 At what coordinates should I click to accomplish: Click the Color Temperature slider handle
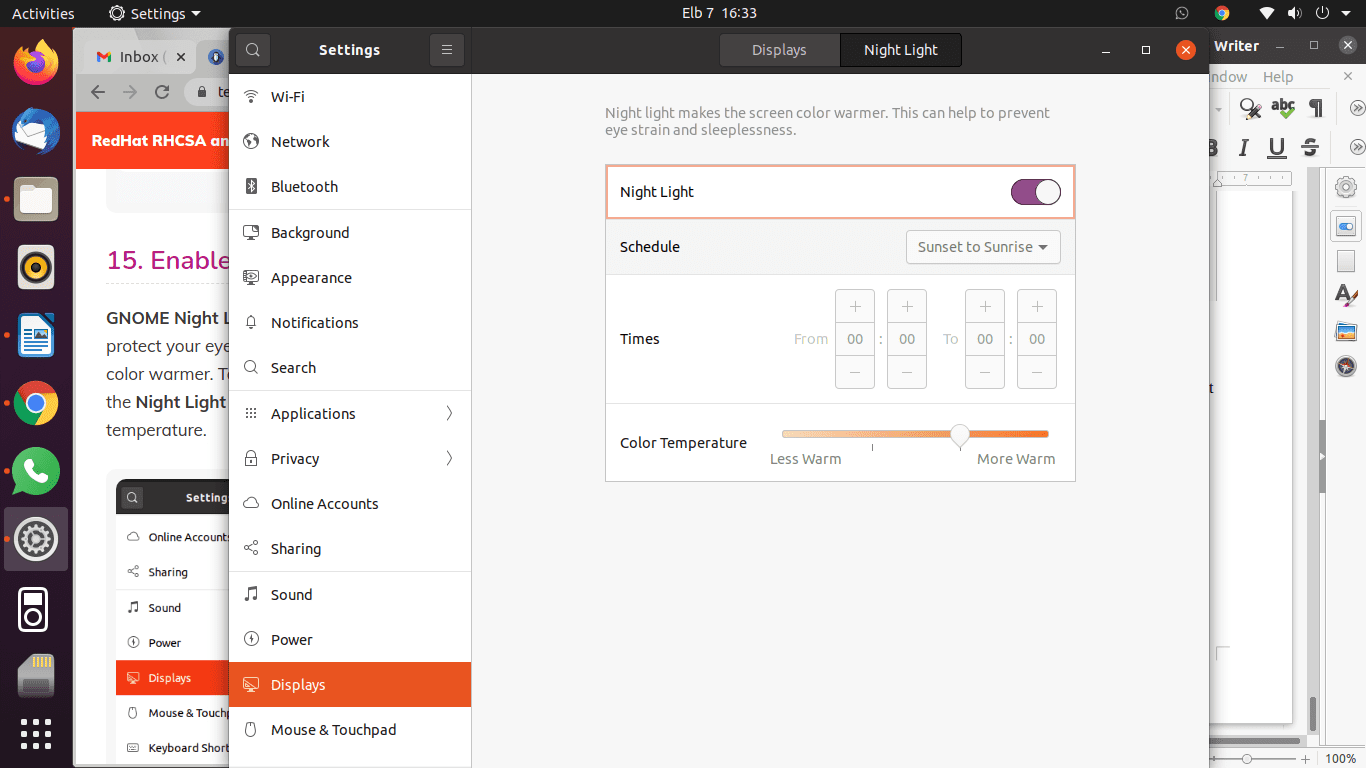click(960, 435)
